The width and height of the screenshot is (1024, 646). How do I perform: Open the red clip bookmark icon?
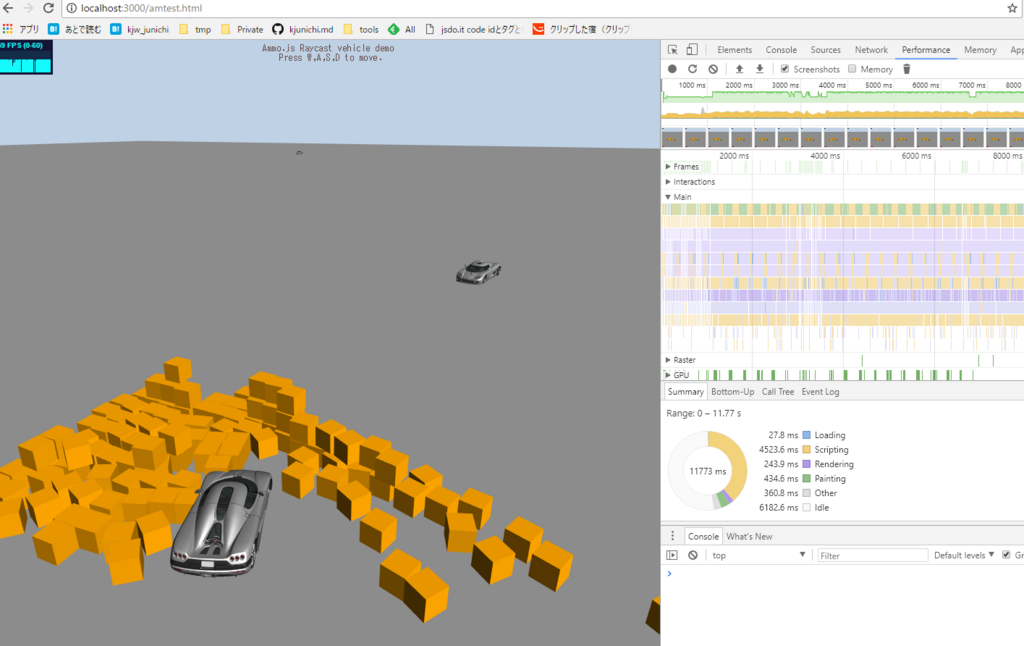point(538,29)
